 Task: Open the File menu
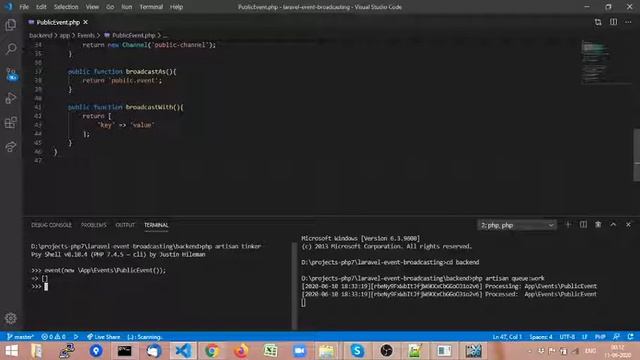pos(24,7)
